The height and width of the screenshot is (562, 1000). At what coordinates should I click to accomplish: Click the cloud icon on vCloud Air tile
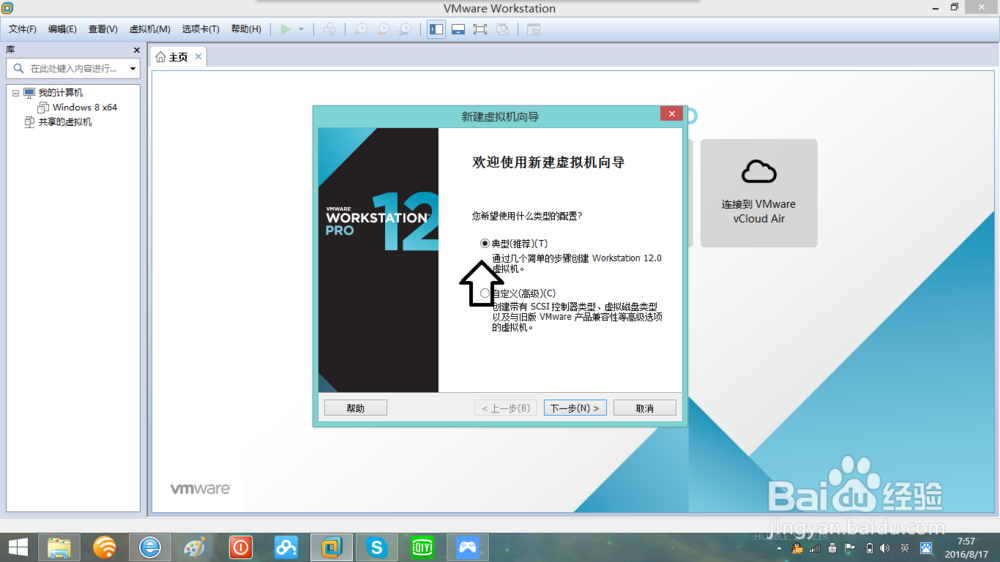tap(759, 172)
